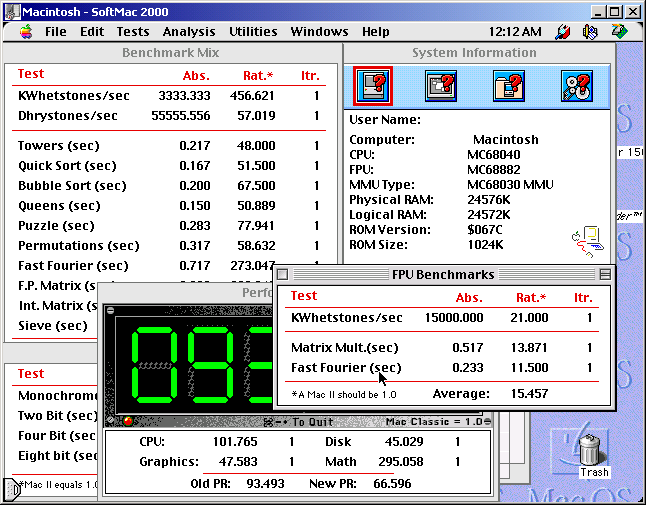Click the Average value 15.457

[x=529, y=394]
